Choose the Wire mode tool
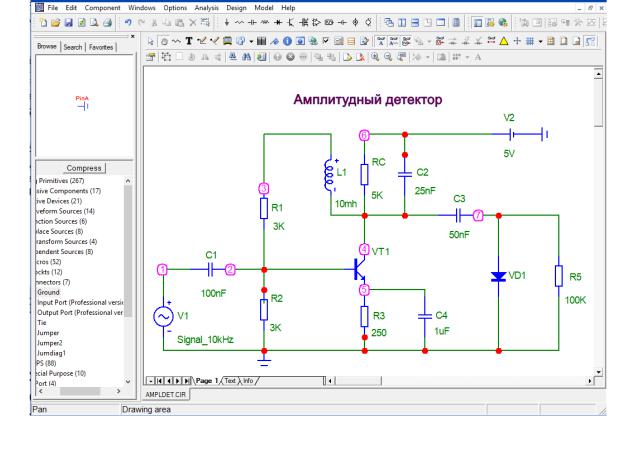Viewport: 624px width, 454px height. point(202,41)
